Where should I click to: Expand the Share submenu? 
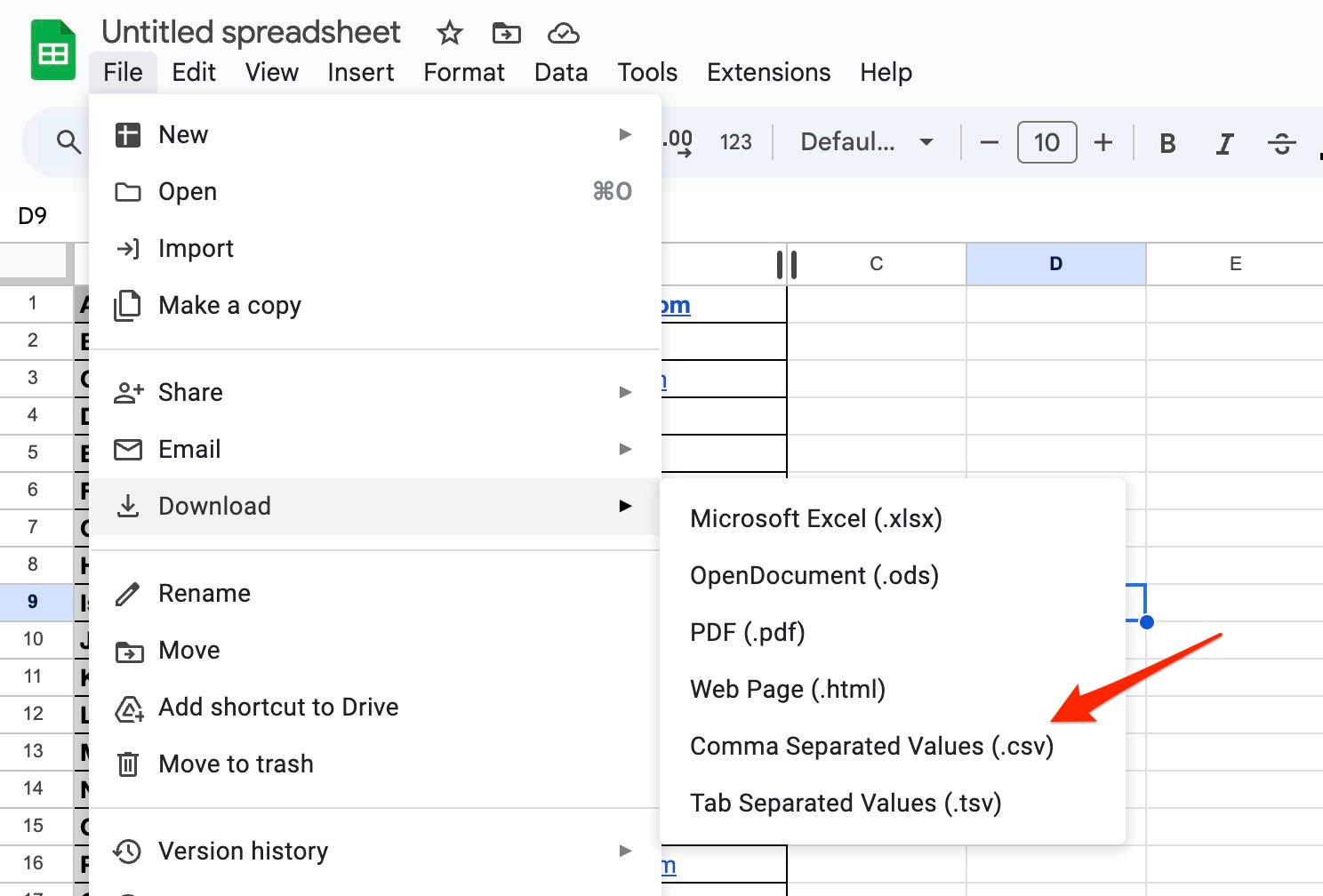click(x=373, y=392)
